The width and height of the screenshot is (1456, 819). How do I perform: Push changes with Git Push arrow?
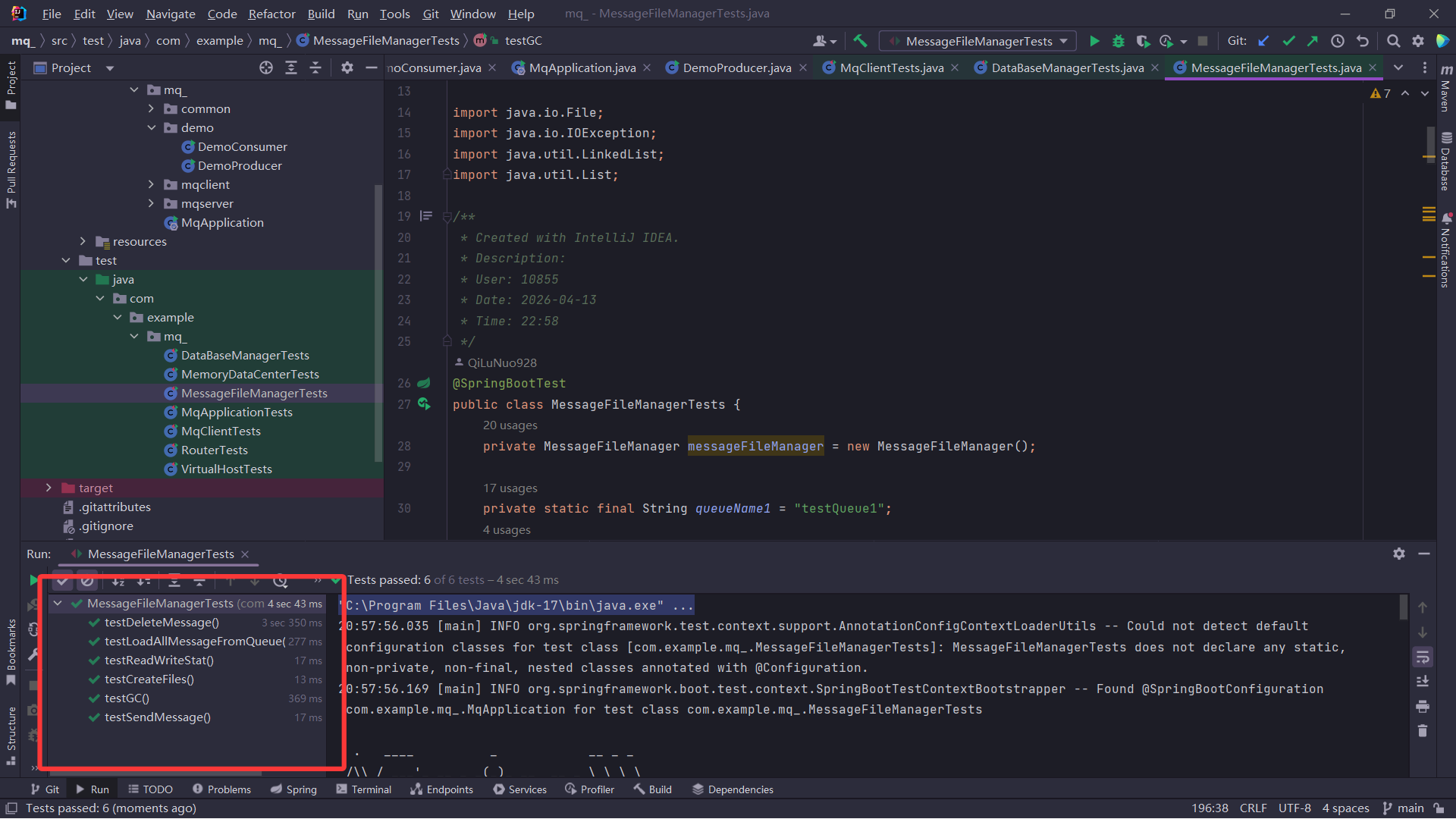coord(1313,41)
